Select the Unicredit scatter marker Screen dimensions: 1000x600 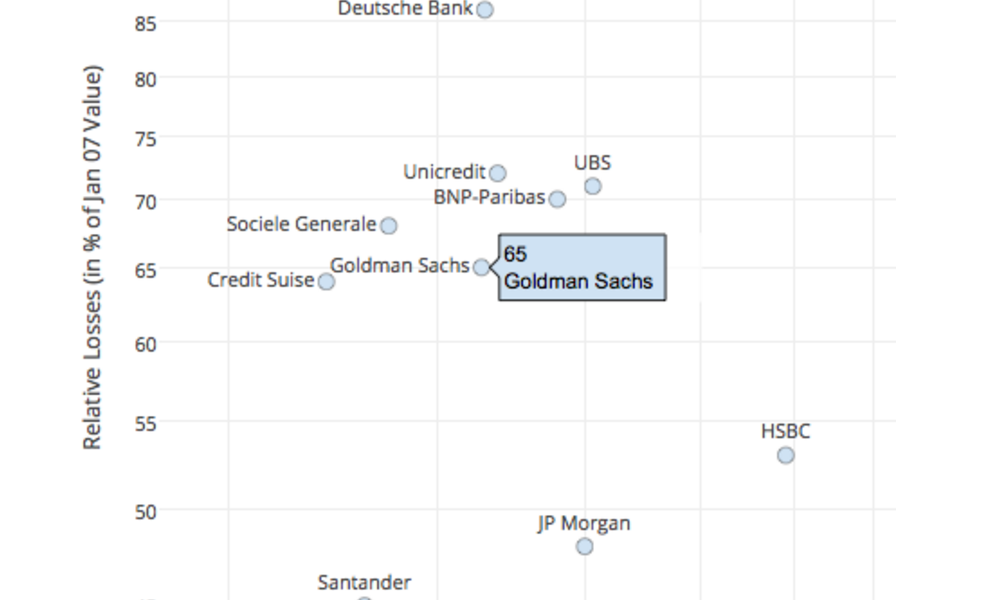pyautogui.click(x=498, y=173)
